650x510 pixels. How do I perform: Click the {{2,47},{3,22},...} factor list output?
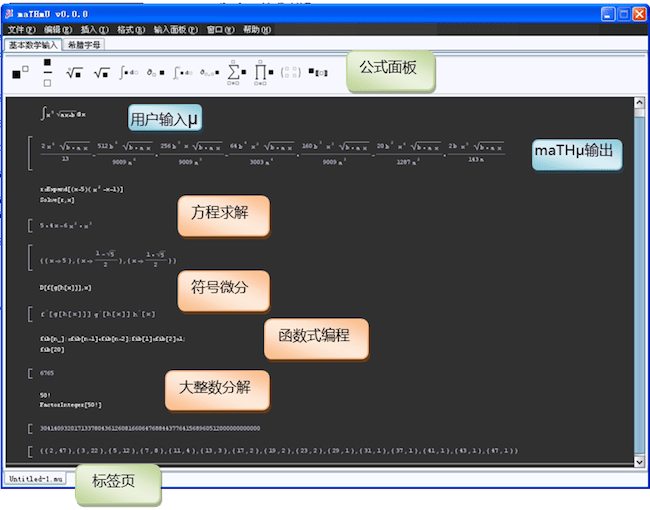click(279, 451)
